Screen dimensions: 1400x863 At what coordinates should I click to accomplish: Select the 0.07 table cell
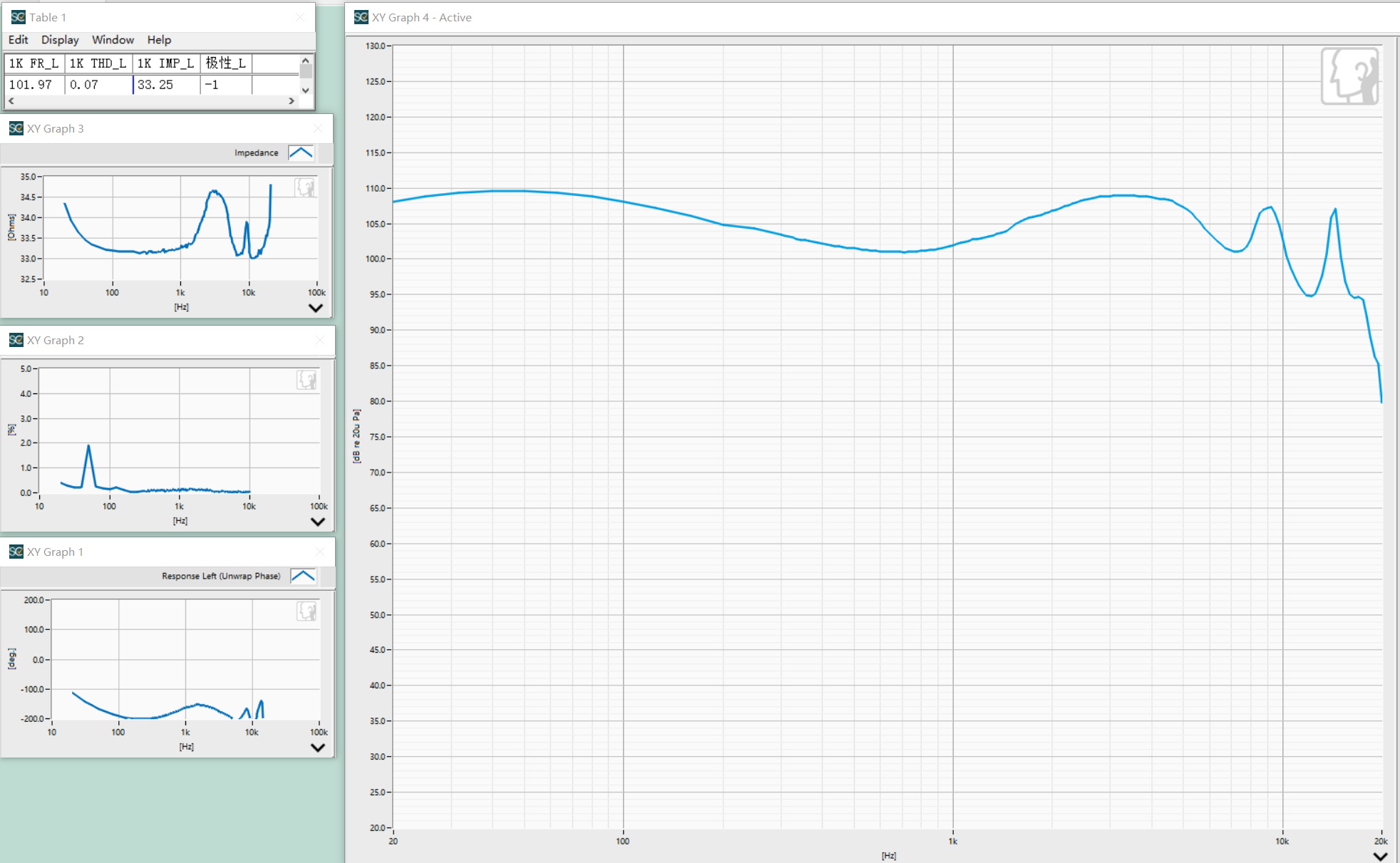coord(98,85)
